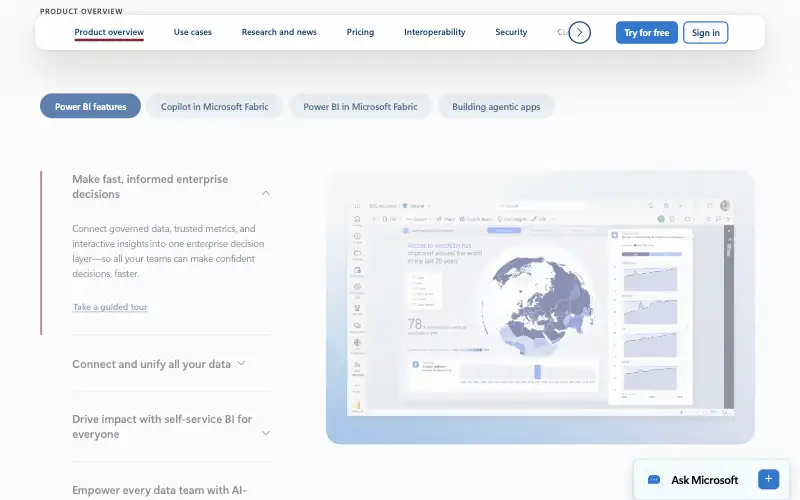Click the partially hidden nav item behind the arrow
The height and width of the screenshot is (500, 800).
pyautogui.click(x=562, y=32)
